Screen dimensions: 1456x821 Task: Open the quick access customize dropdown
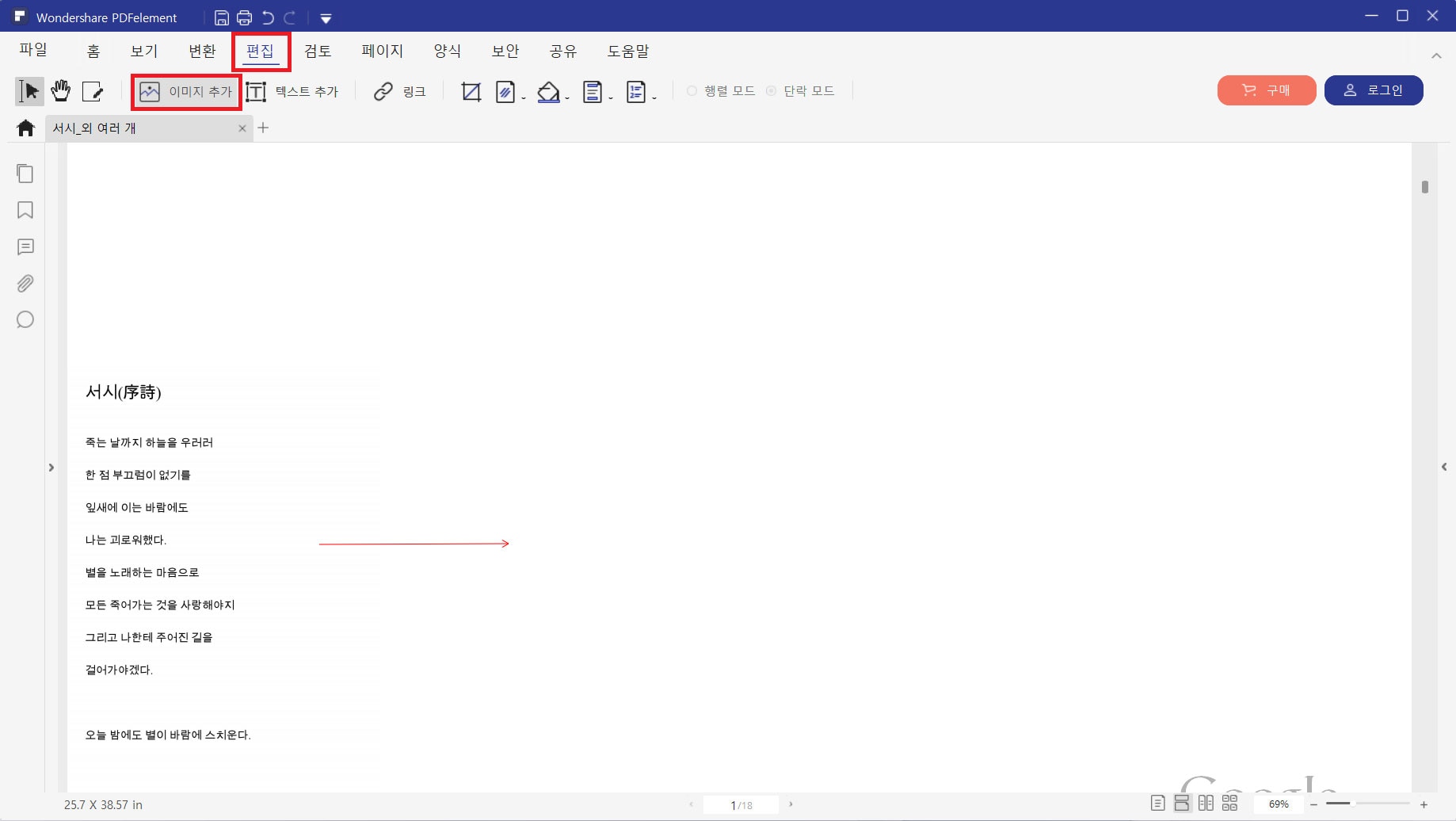tap(326, 18)
